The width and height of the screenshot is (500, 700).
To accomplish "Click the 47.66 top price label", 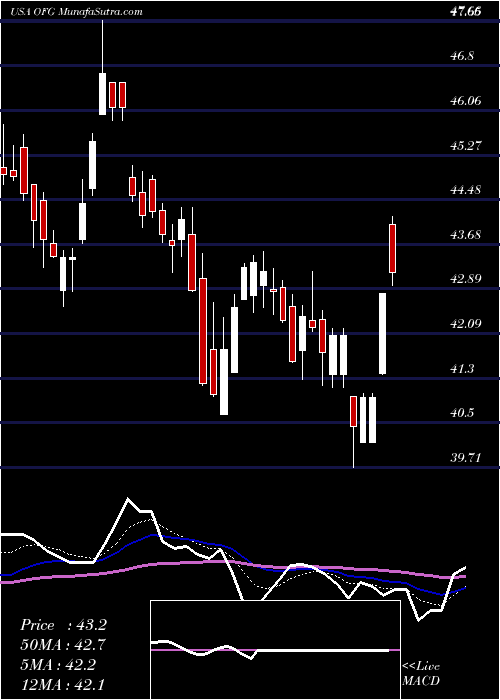I will point(465,12).
